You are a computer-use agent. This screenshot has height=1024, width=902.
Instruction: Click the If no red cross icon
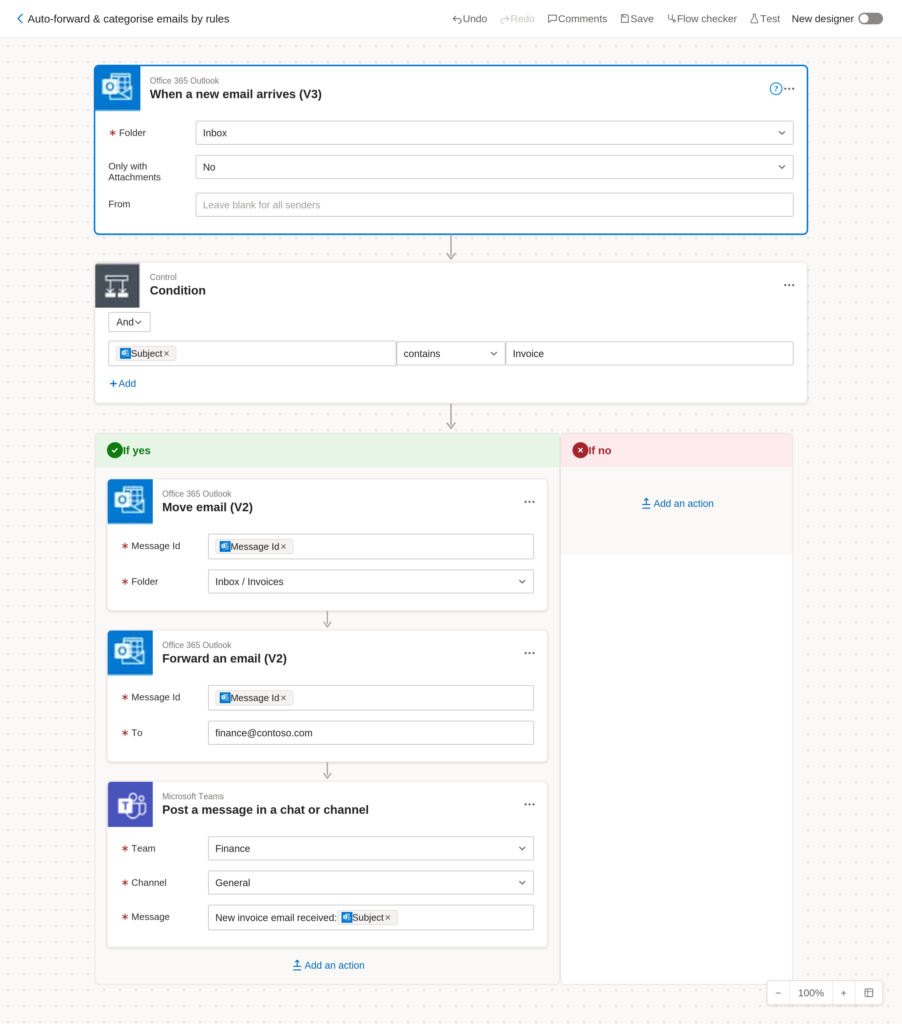click(x=580, y=450)
